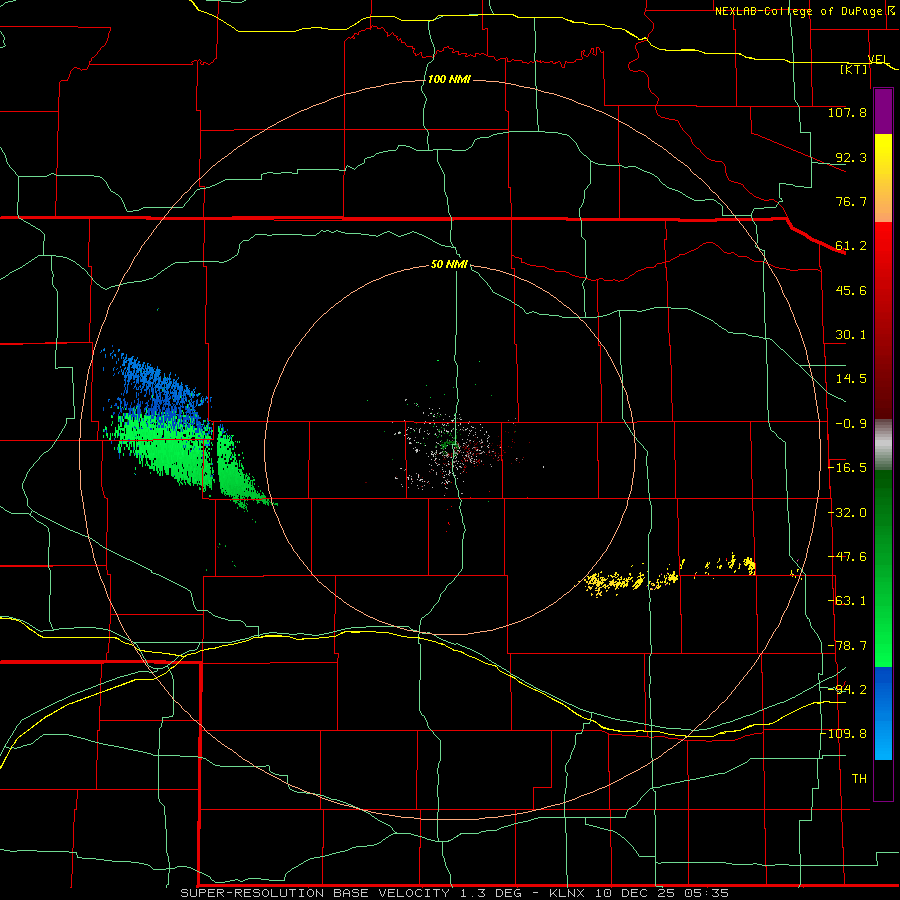
Task: Select the 76.7 value on velocity scale
Action: tap(851, 201)
